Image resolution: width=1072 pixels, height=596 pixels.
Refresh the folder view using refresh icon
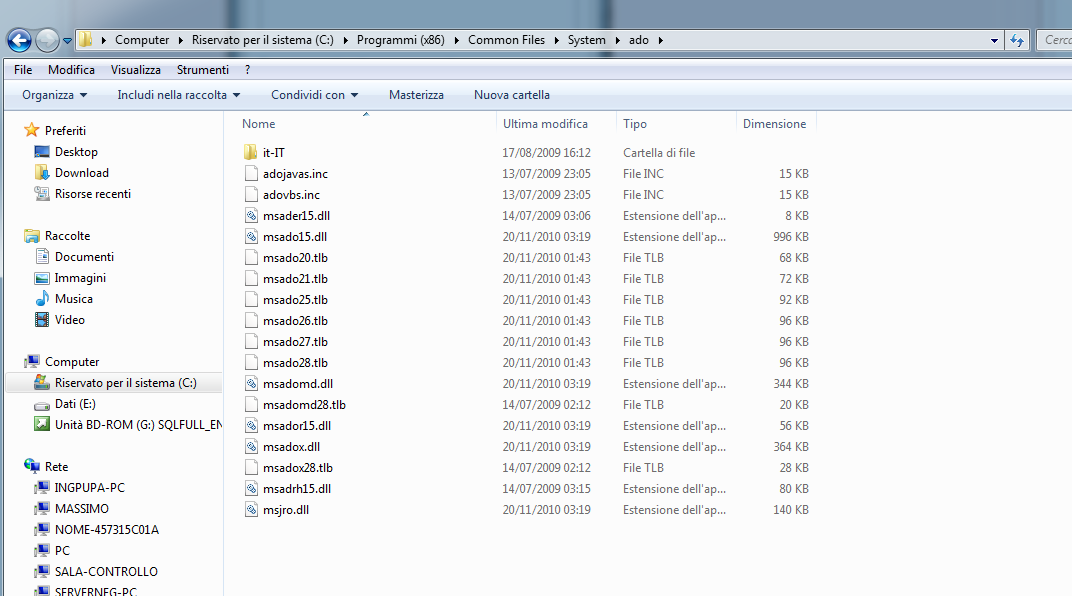click(1017, 40)
